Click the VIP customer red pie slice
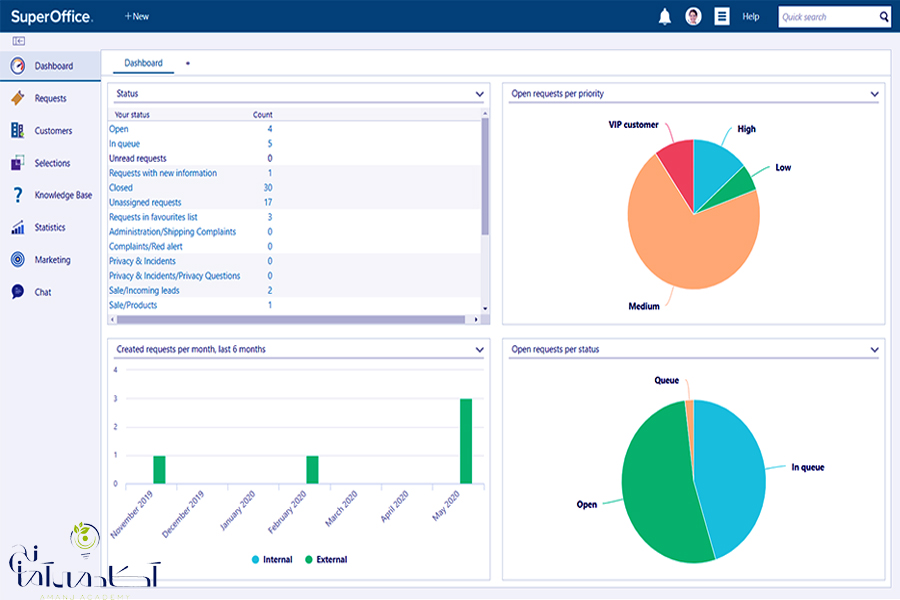900x600 pixels. tap(678, 167)
